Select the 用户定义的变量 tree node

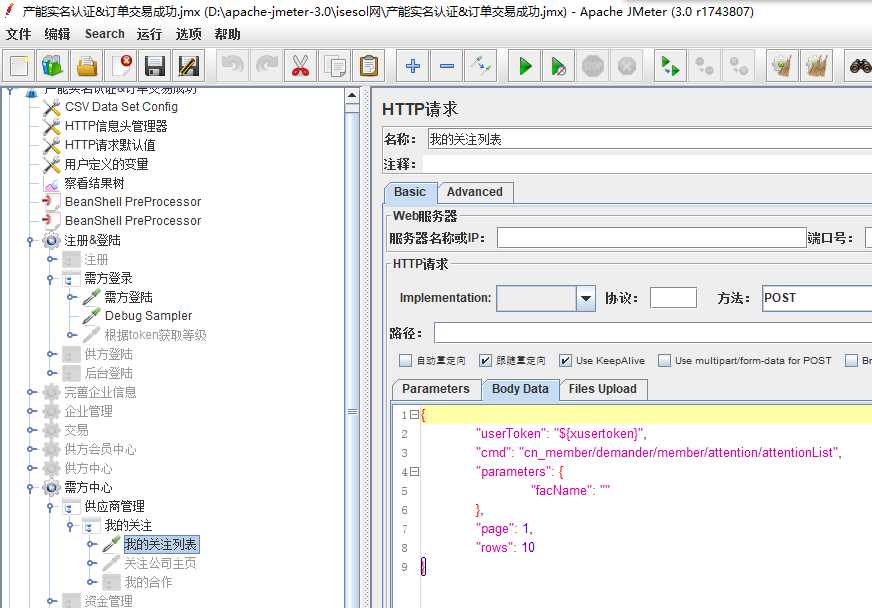106,164
